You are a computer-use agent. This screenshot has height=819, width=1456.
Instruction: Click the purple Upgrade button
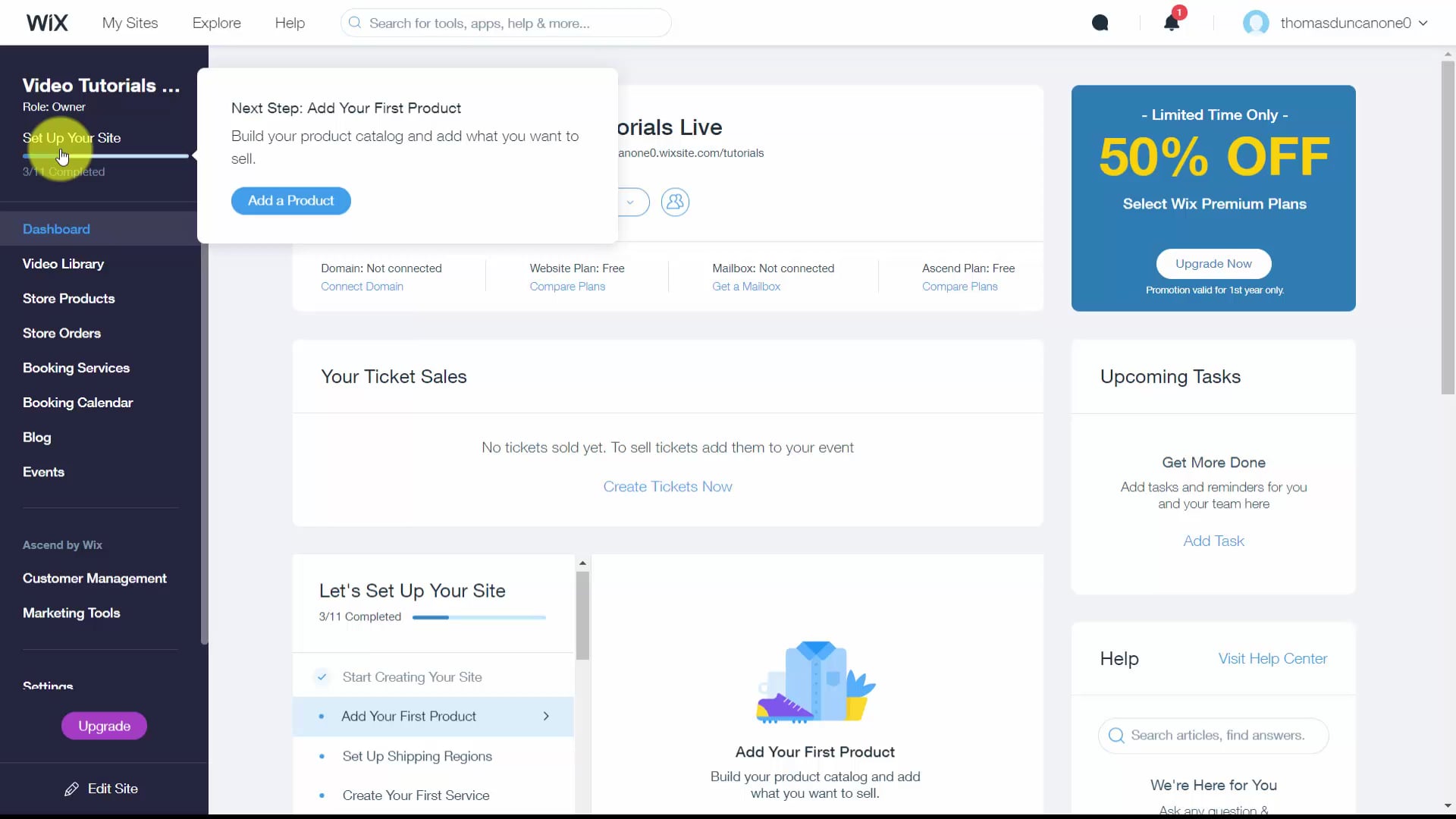[x=104, y=726]
